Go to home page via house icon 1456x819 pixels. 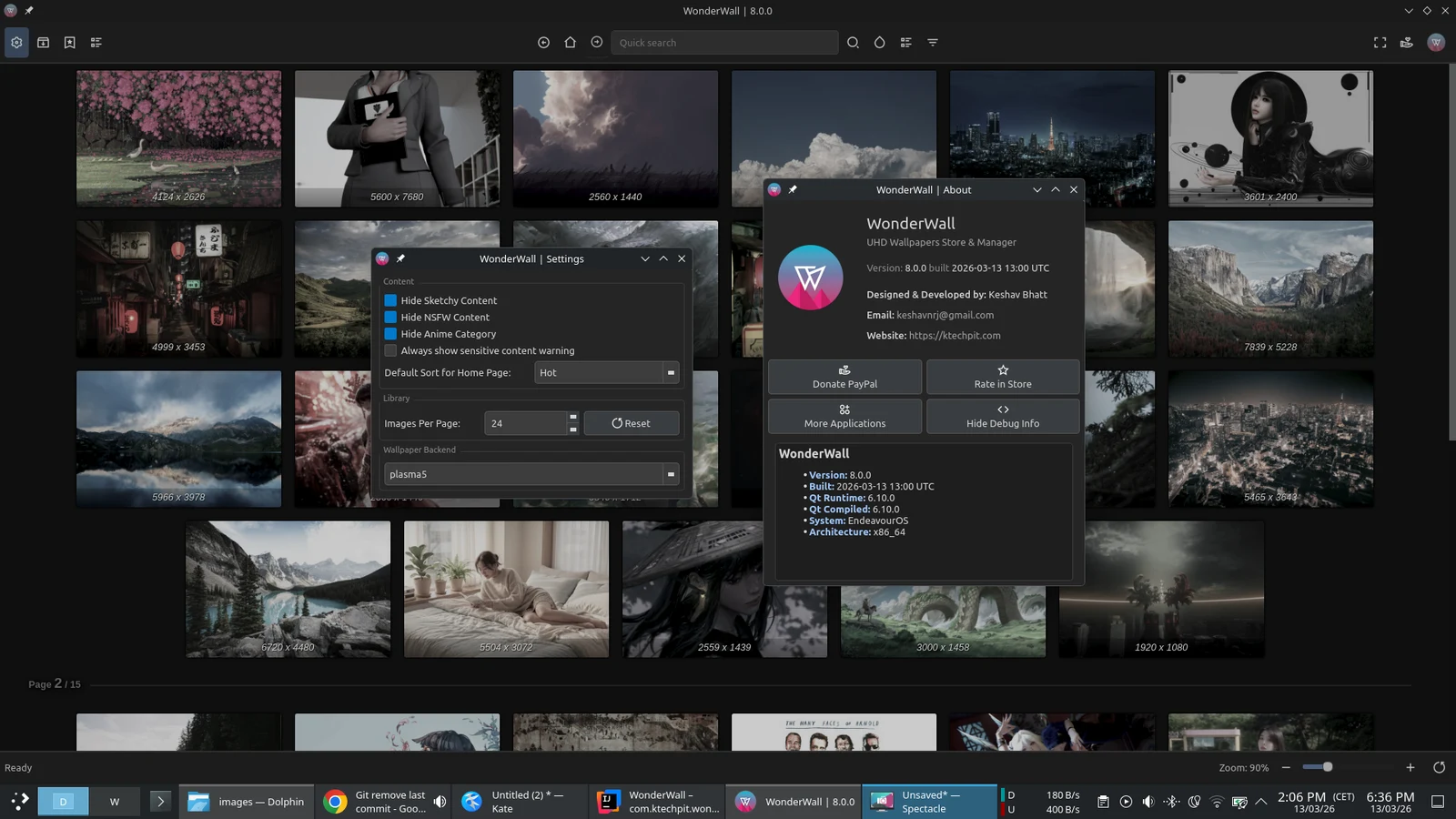[x=570, y=43]
